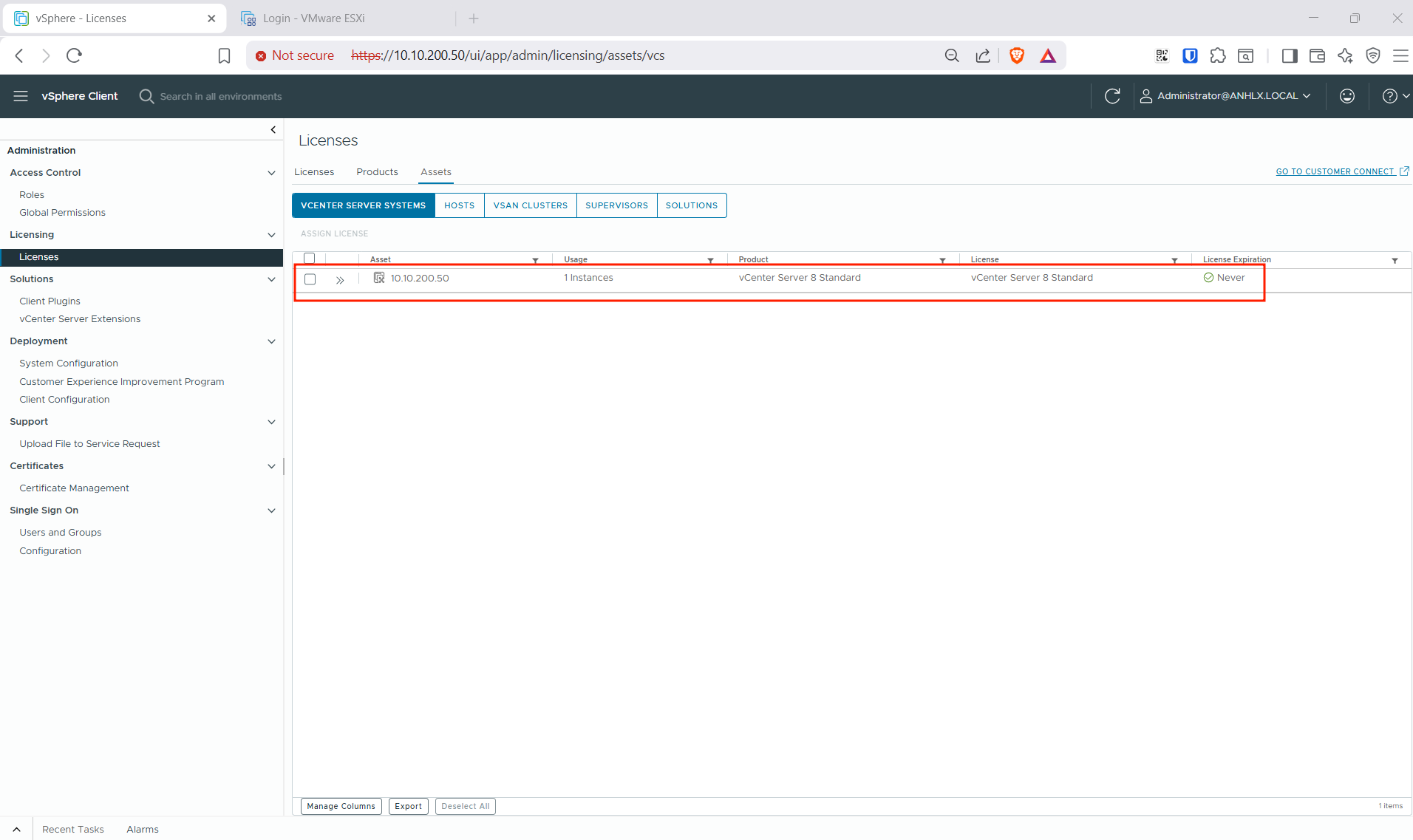Select the Assets tab
Screen dimensions: 1413x840
(x=436, y=172)
